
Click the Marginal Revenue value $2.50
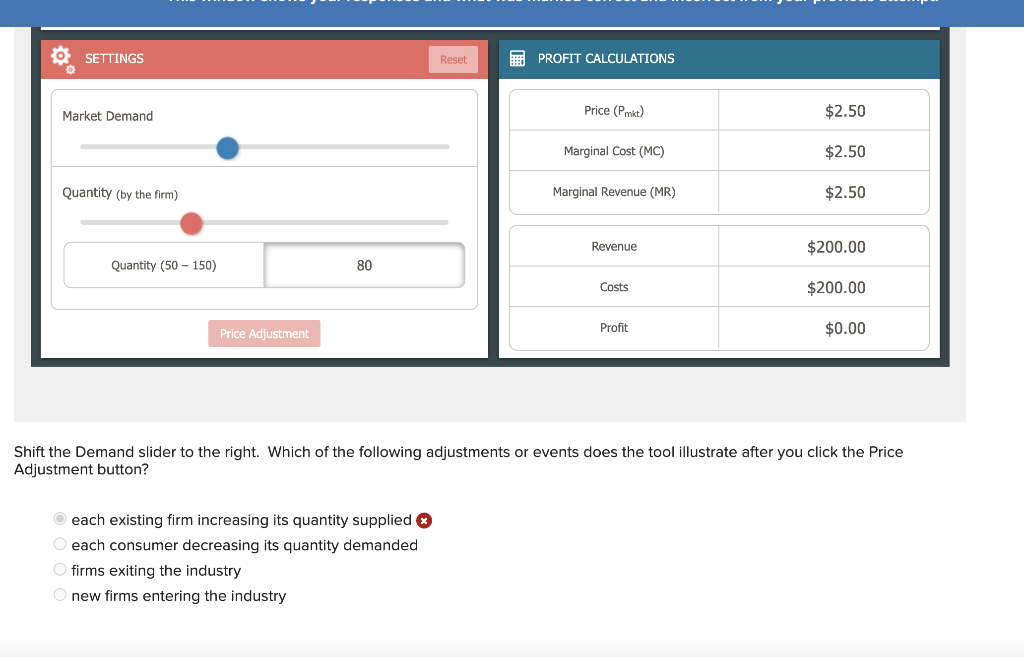pyautogui.click(x=845, y=192)
